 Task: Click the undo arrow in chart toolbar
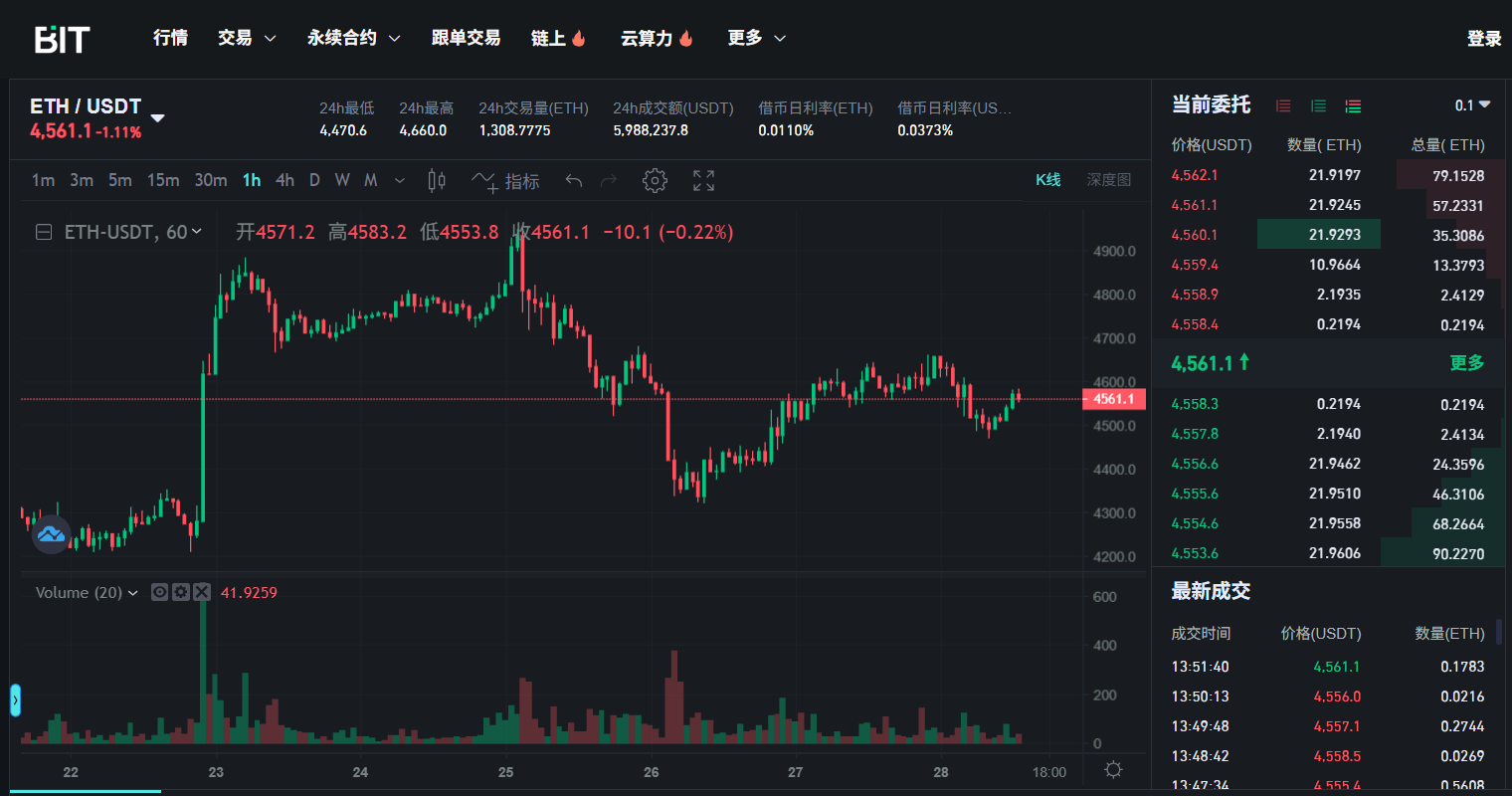[x=573, y=180]
